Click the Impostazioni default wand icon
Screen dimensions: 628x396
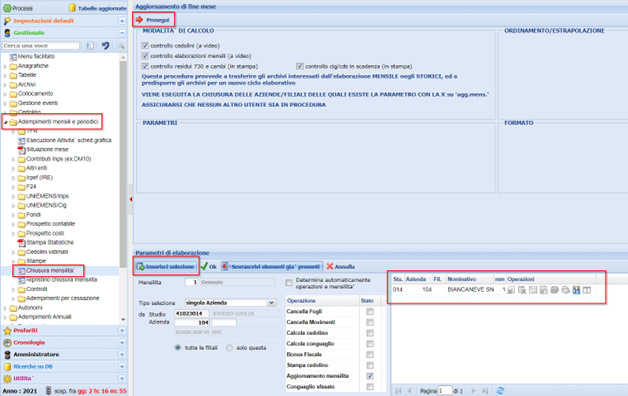pos(7,21)
